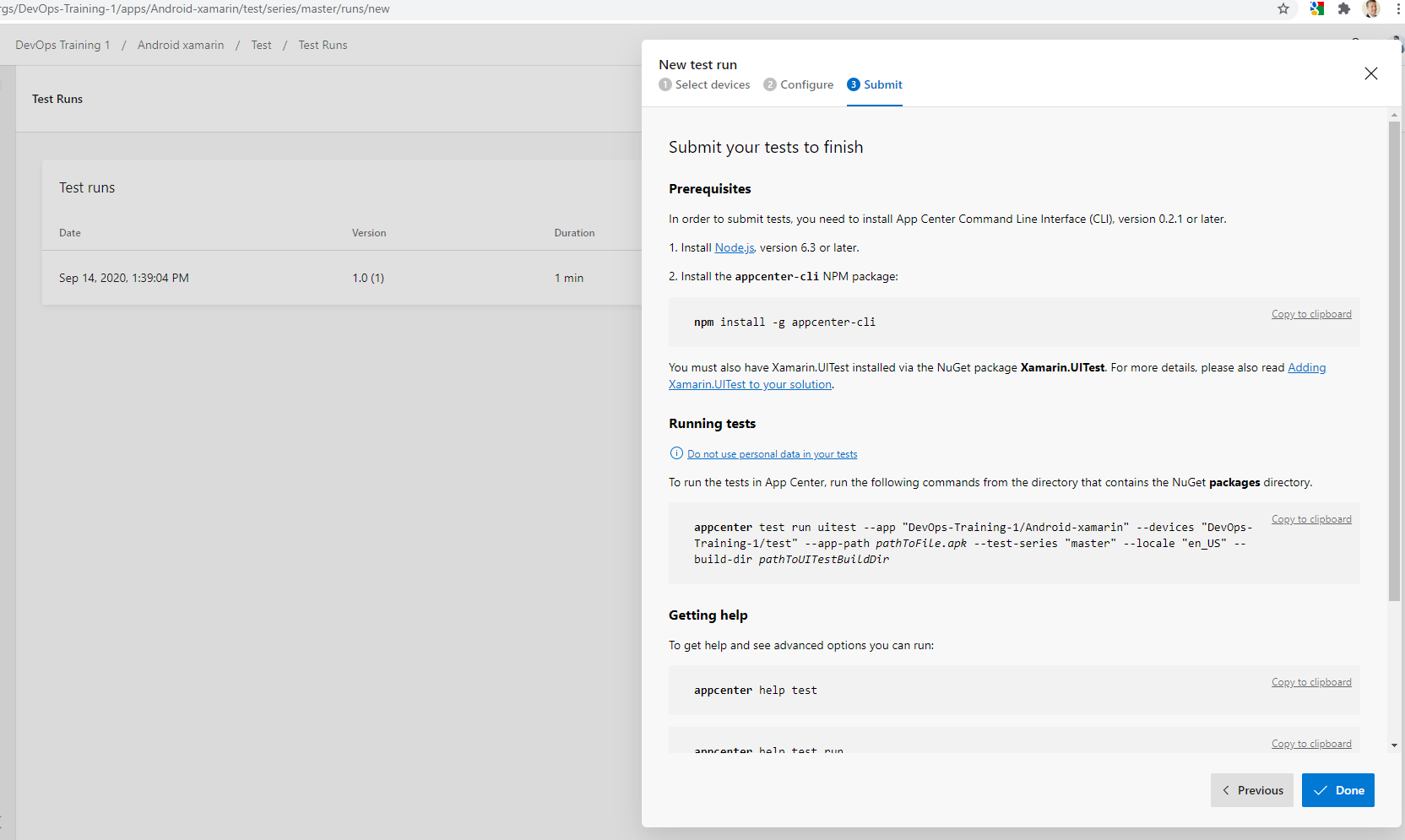Copy appcenter help test command to clipboard

[1311, 682]
